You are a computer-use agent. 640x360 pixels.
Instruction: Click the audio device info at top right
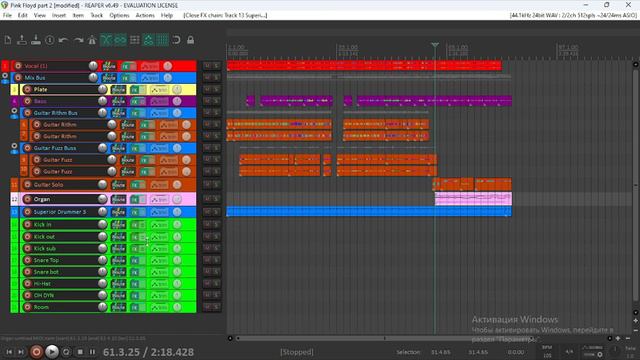click(573, 16)
